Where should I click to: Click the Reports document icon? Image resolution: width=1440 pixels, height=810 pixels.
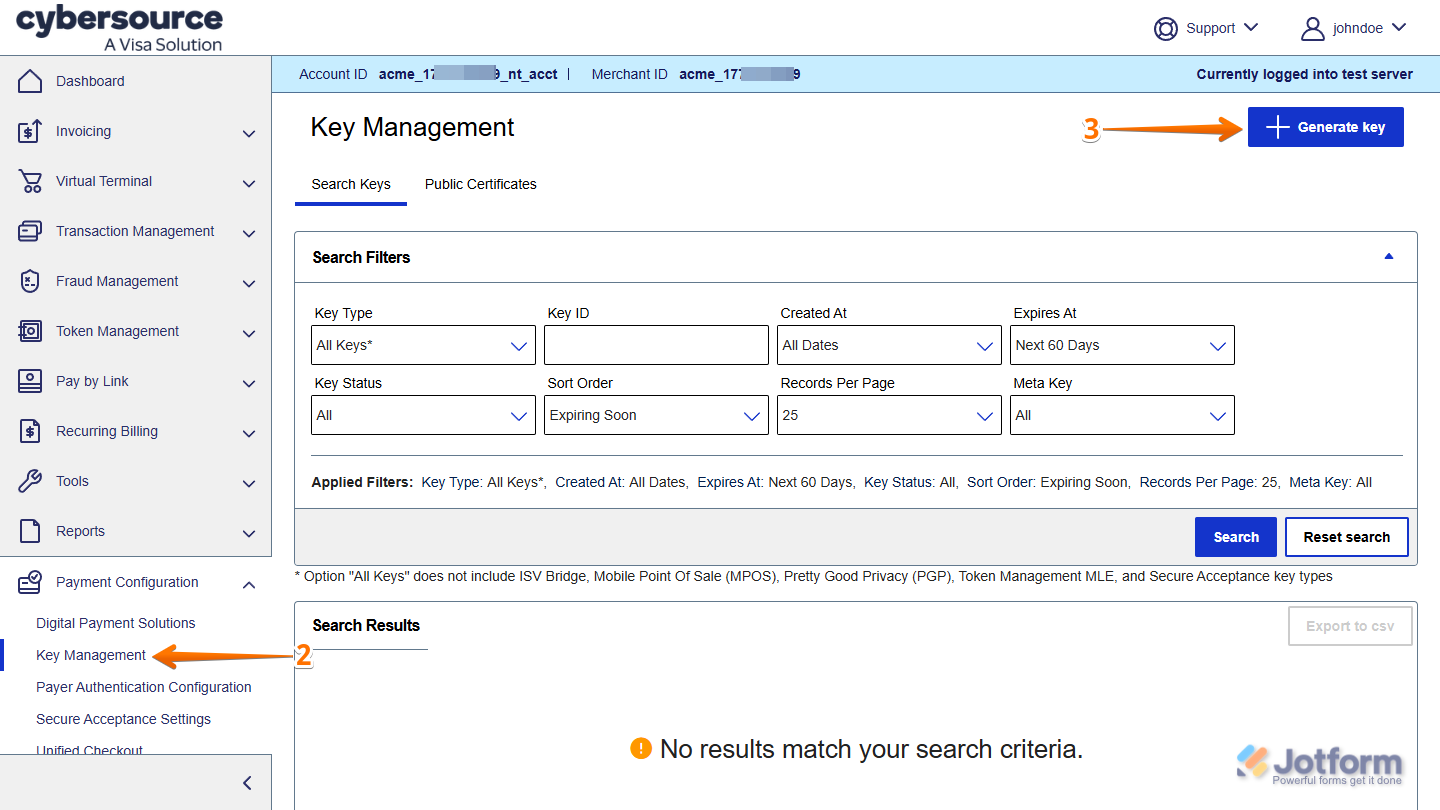point(30,531)
